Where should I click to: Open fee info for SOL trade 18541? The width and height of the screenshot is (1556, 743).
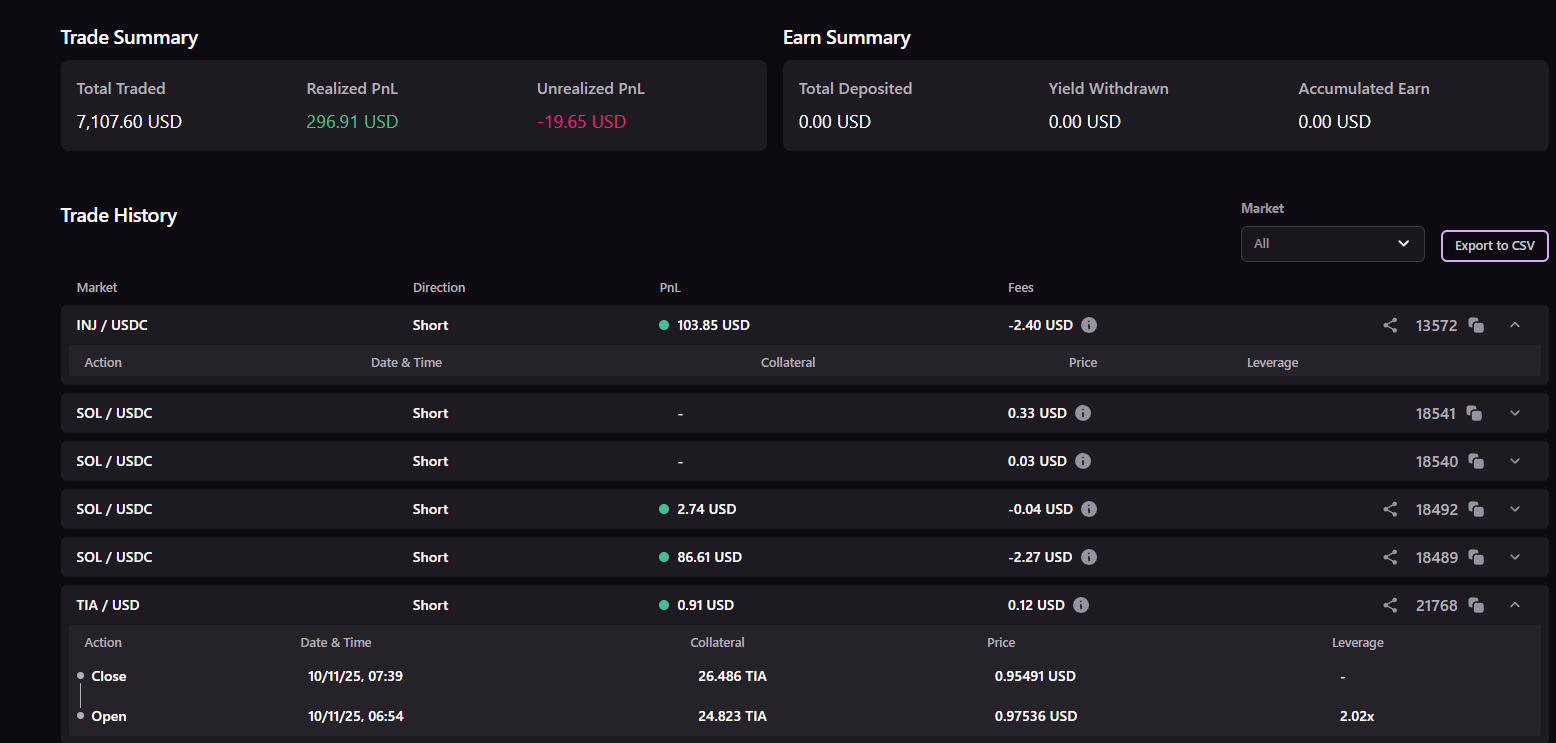click(x=1082, y=413)
